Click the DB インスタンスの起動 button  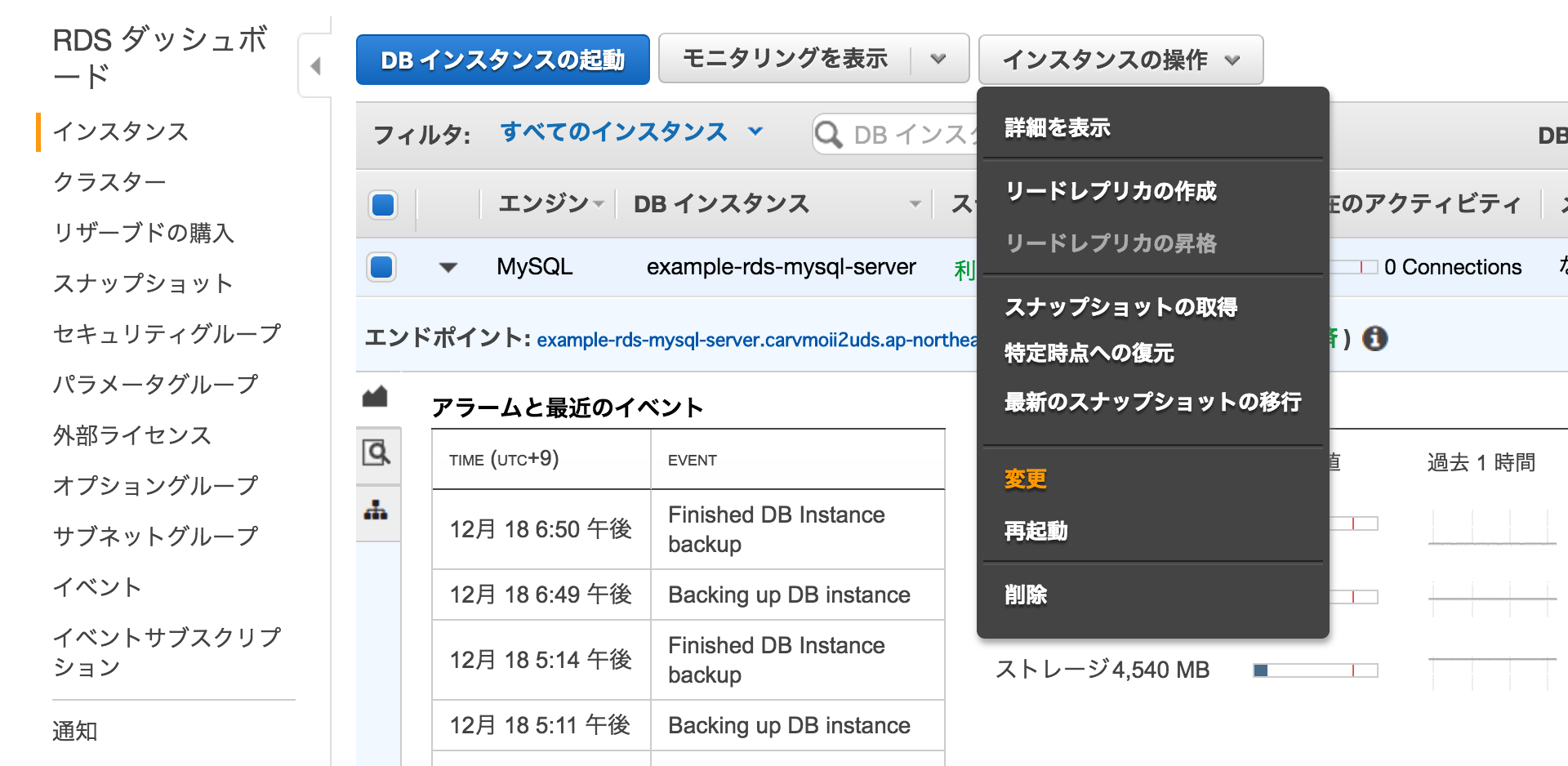click(503, 60)
